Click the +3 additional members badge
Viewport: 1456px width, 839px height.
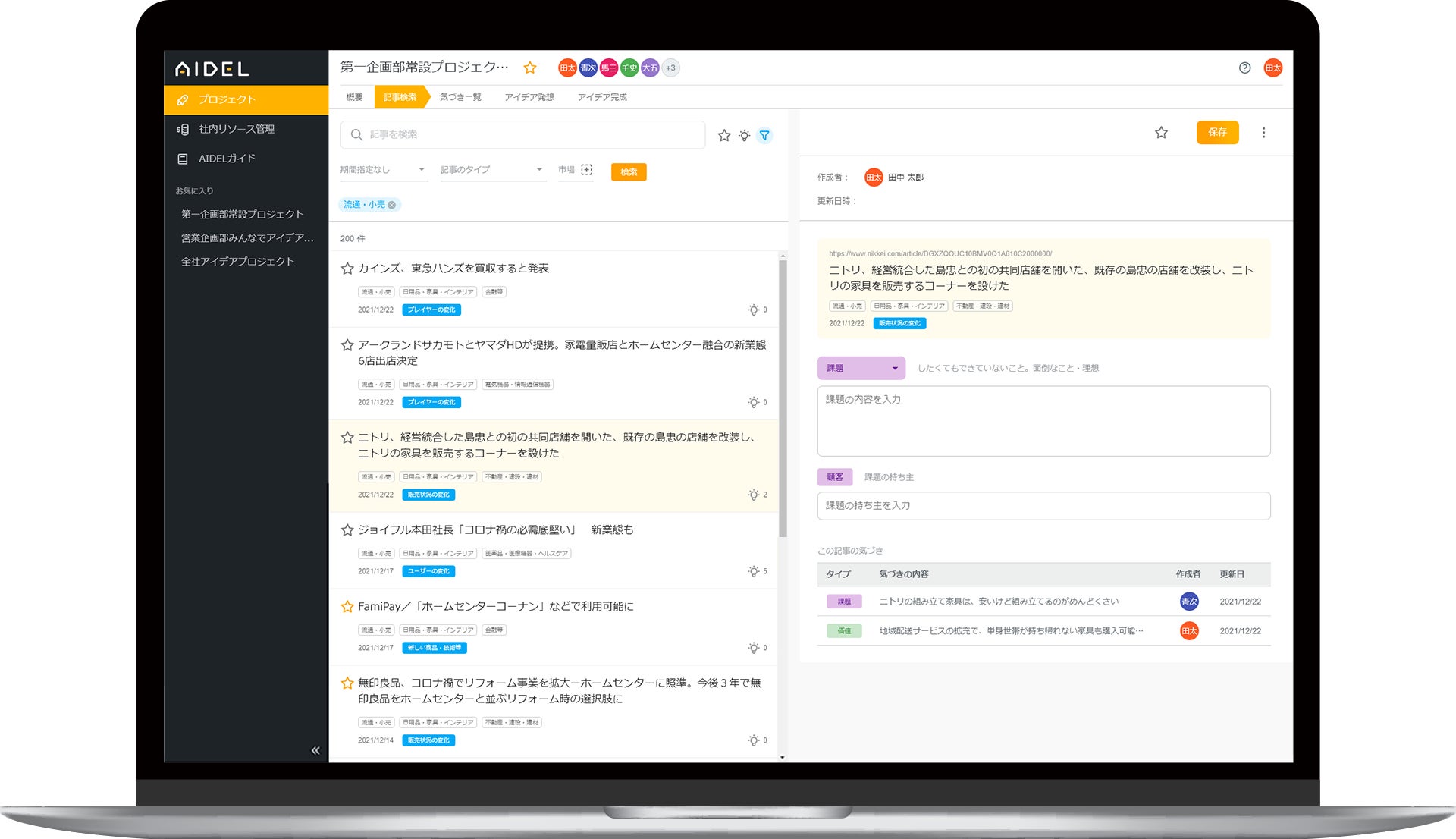coord(670,68)
